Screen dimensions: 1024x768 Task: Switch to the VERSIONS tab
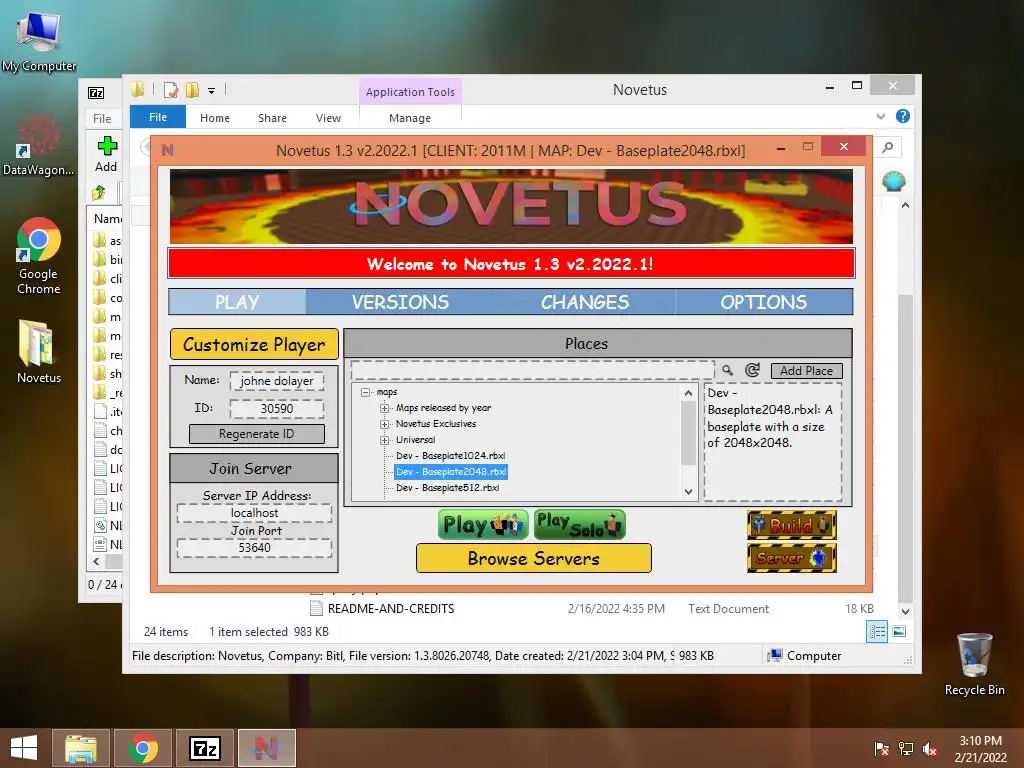tap(400, 302)
